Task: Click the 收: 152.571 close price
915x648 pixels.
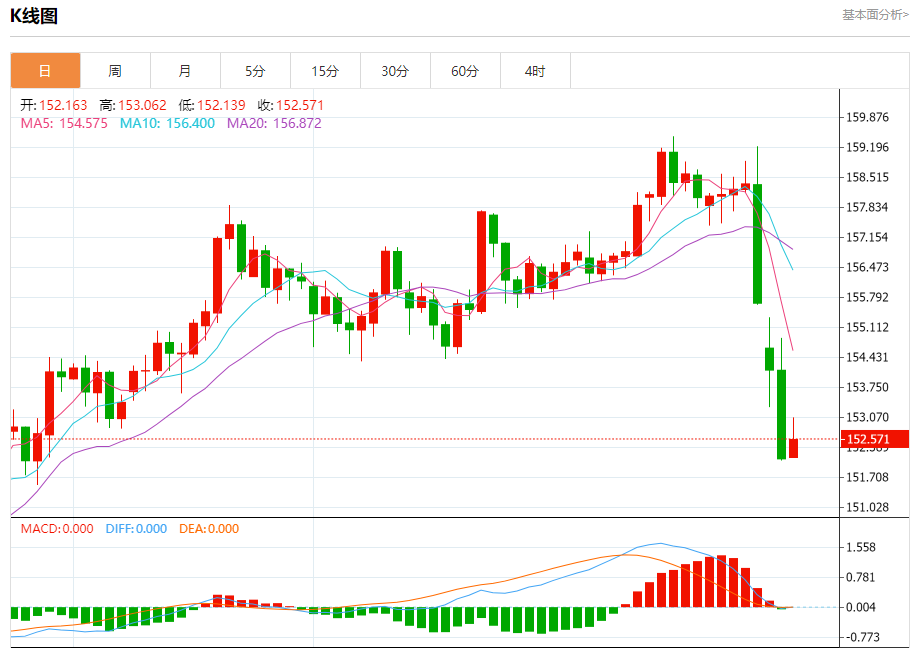Action: pos(291,105)
